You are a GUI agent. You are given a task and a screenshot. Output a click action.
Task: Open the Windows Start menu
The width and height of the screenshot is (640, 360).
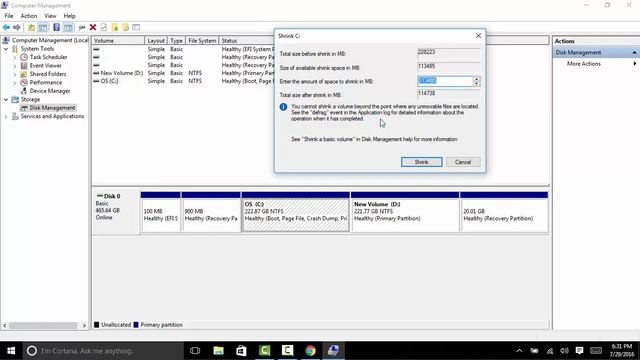click(x=11, y=351)
